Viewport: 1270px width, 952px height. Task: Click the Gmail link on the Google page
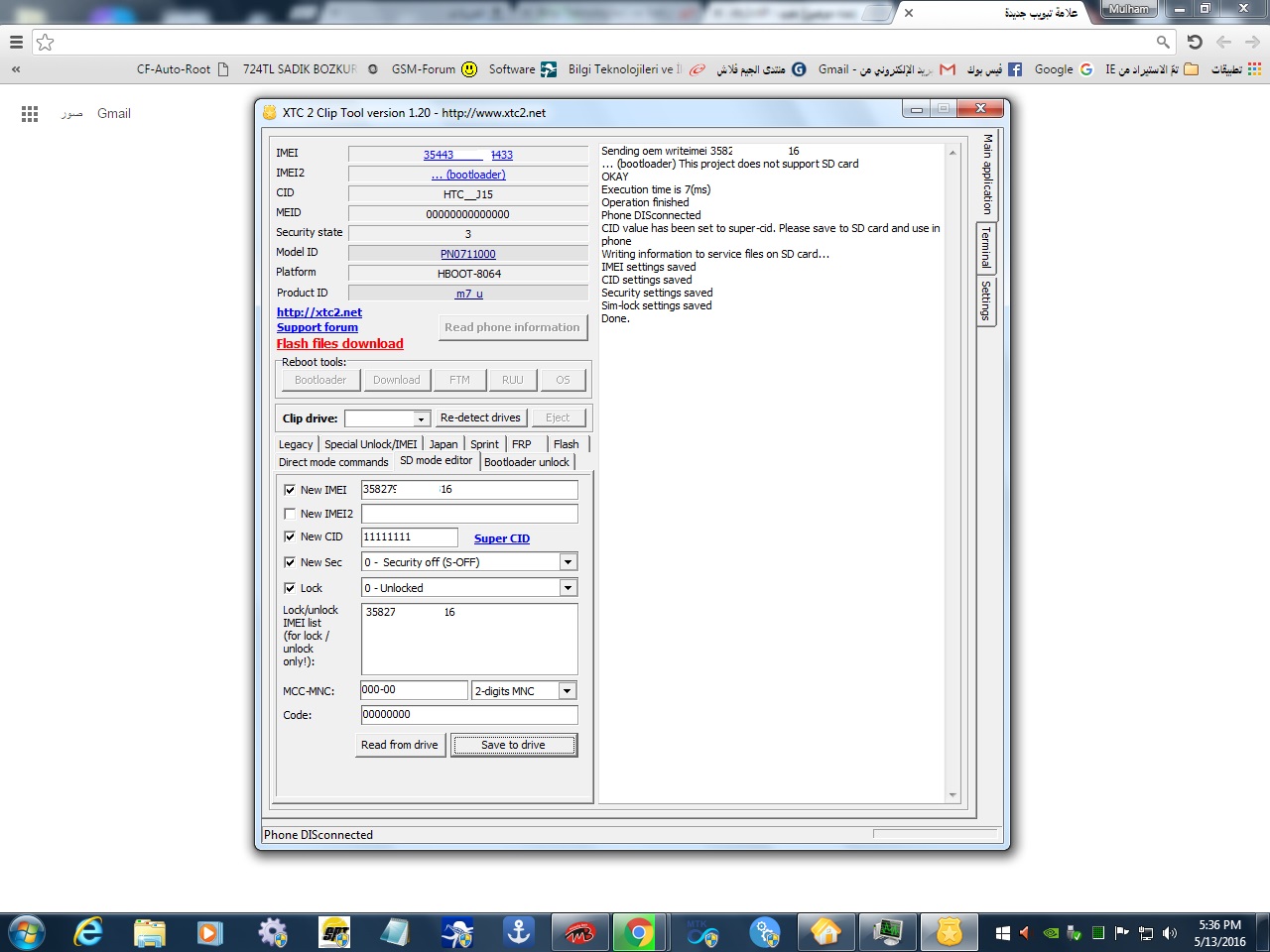(x=114, y=114)
